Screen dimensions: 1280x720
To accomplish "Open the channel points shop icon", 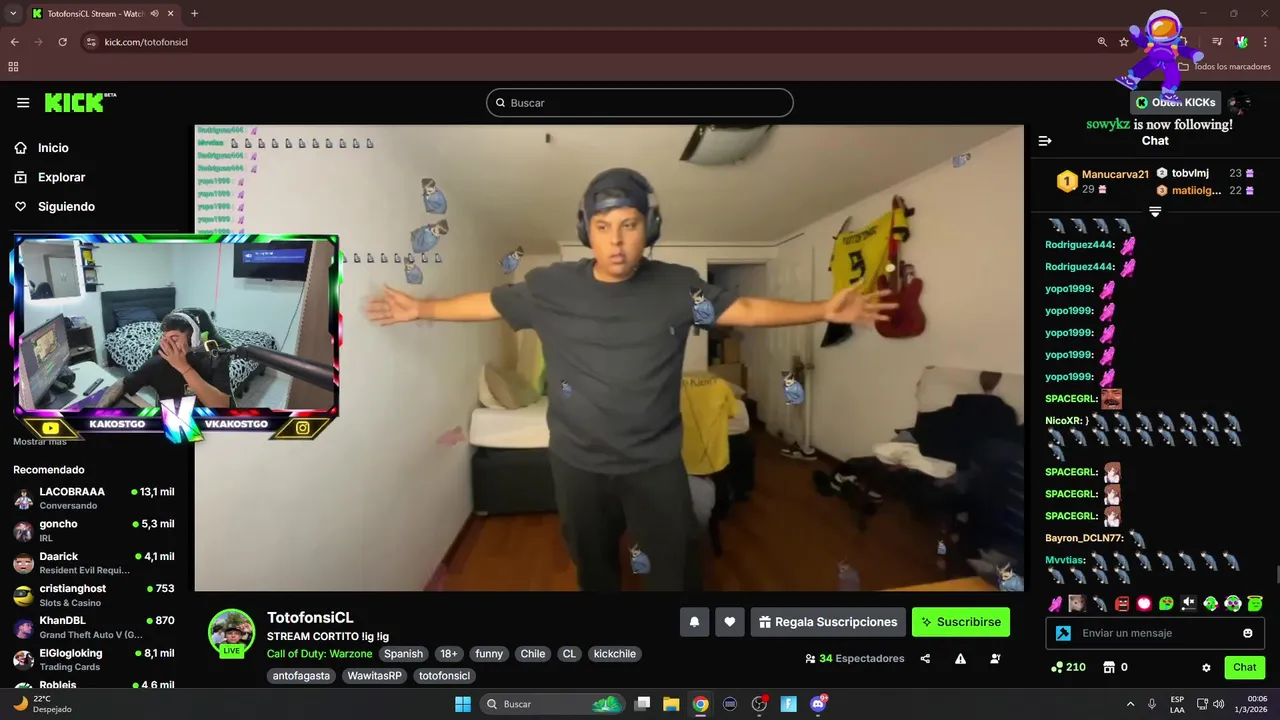I will click(x=1109, y=667).
